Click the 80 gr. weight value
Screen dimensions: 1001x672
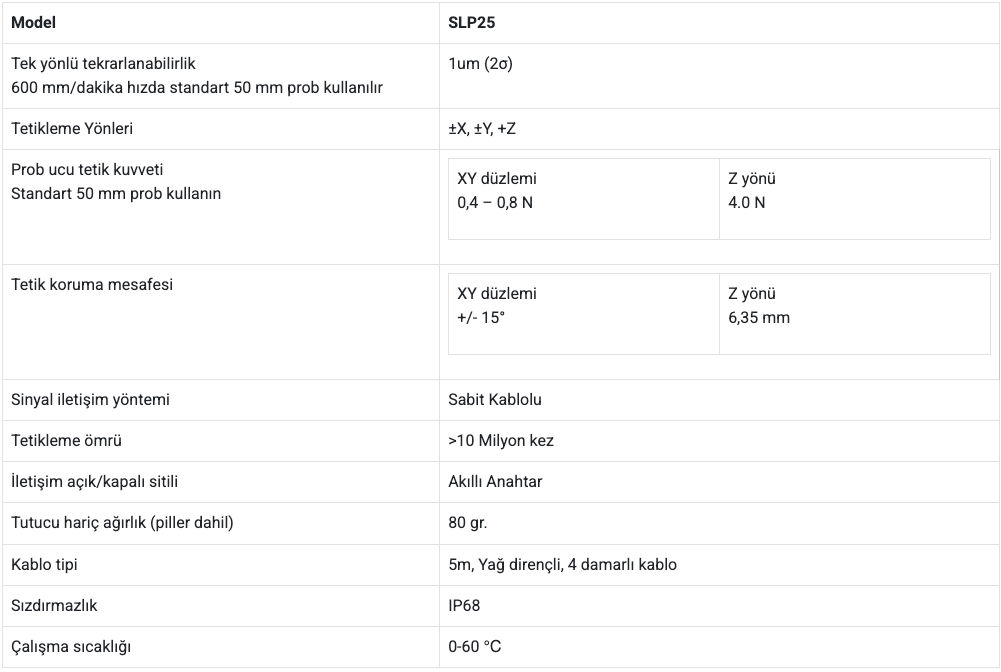(468, 523)
